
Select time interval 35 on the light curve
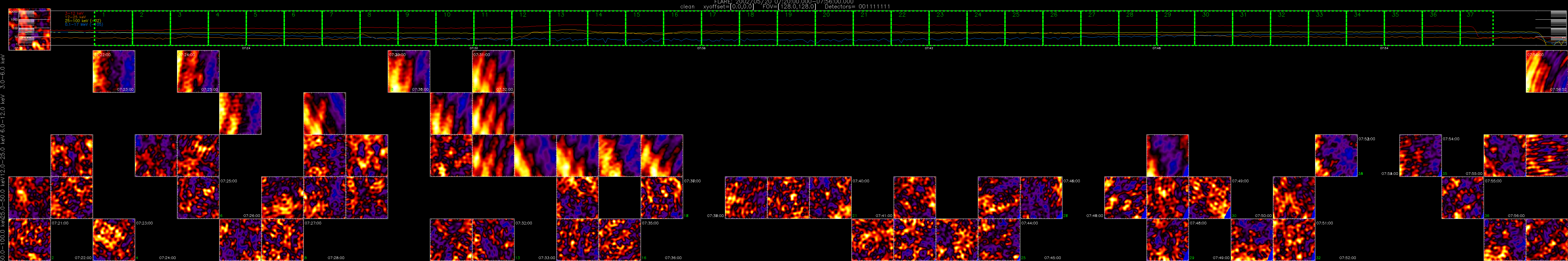coord(1403,28)
